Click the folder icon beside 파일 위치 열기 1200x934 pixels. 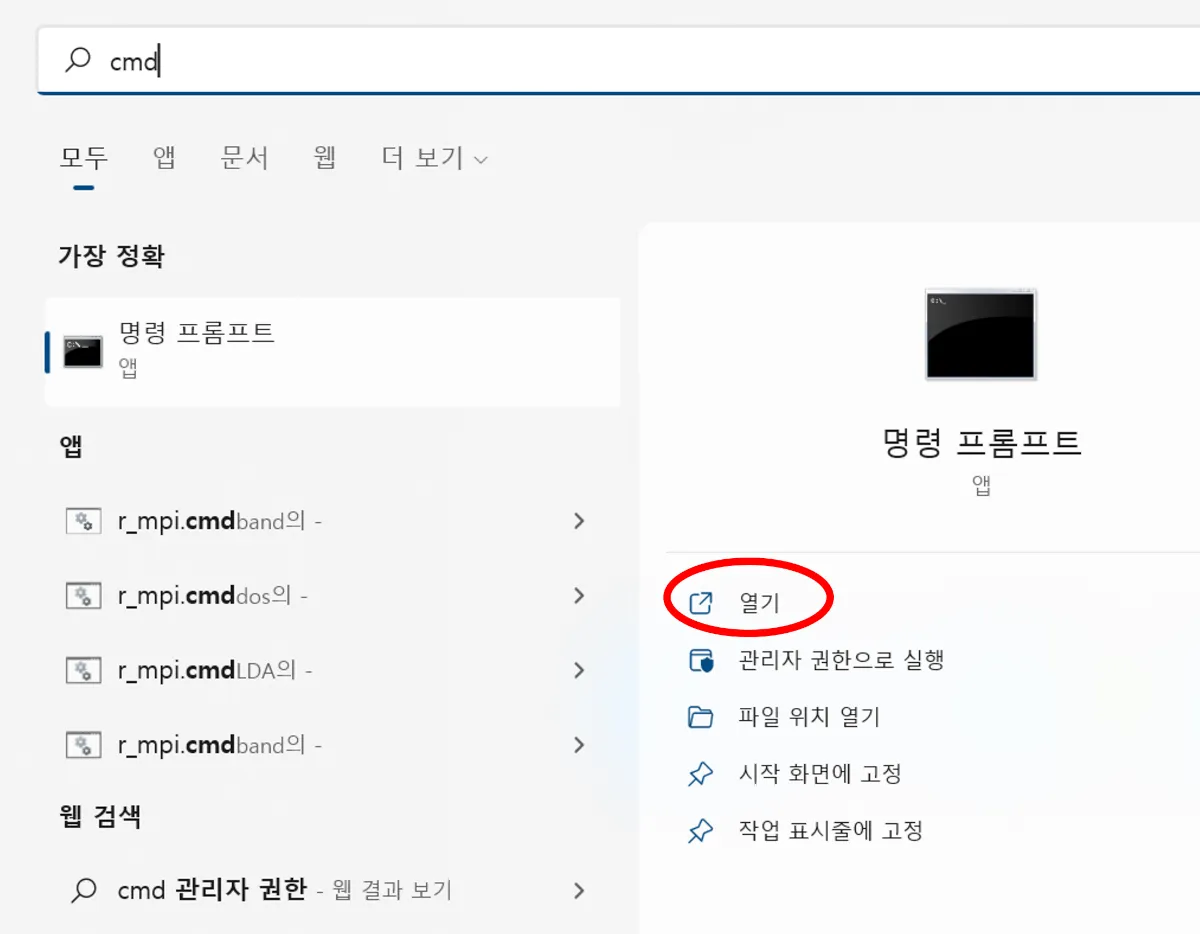[x=700, y=716]
